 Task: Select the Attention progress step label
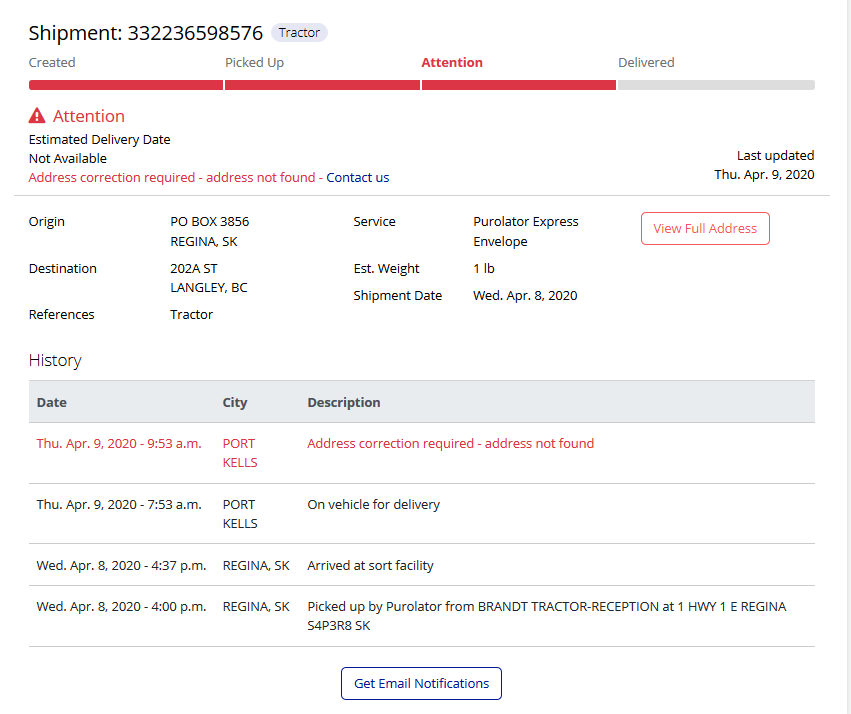[x=452, y=63]
